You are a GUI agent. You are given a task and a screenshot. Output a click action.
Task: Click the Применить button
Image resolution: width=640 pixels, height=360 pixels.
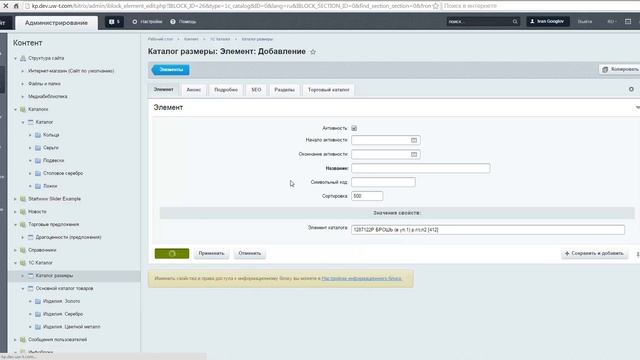(211, 253)
